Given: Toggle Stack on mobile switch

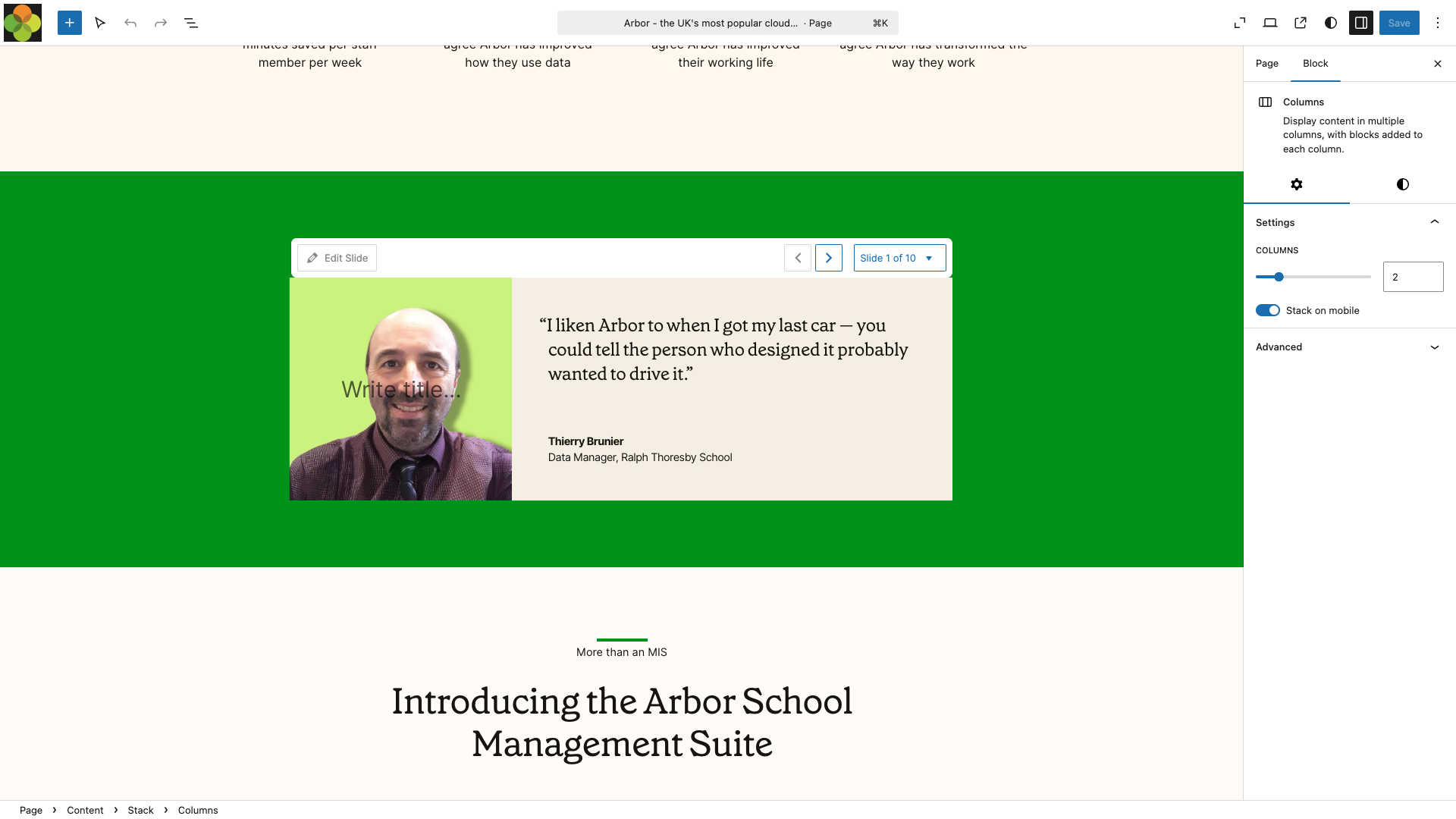Looking at the screenshot, I should click(x=1268, y=310).
